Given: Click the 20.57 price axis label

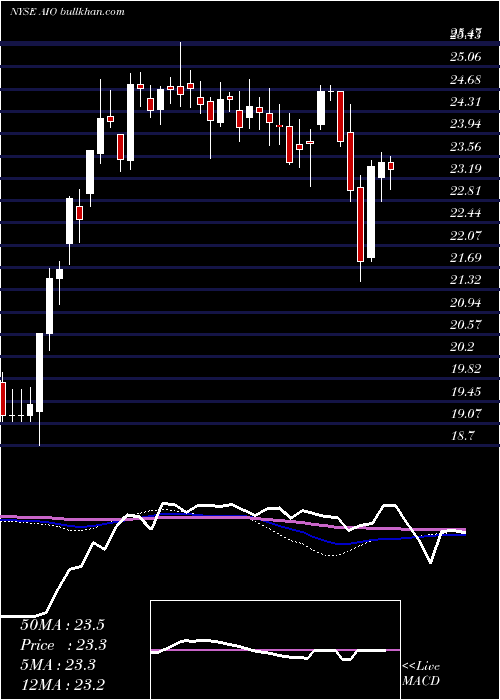Looking at the screenshot, I should [466, 325].
